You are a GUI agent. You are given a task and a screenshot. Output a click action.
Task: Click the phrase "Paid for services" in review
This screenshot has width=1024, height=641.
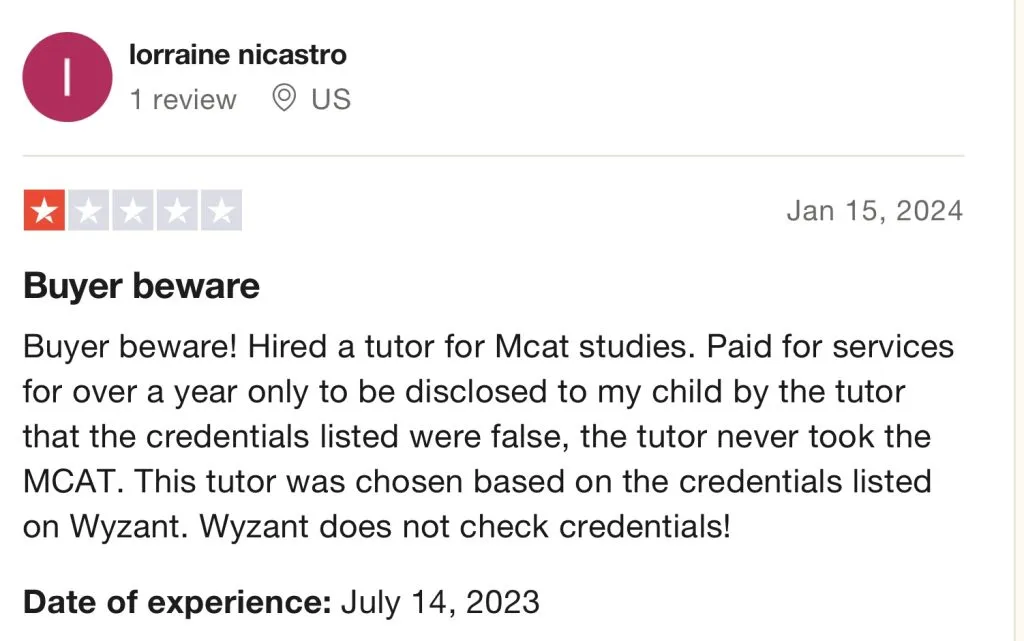click(831, 347)
